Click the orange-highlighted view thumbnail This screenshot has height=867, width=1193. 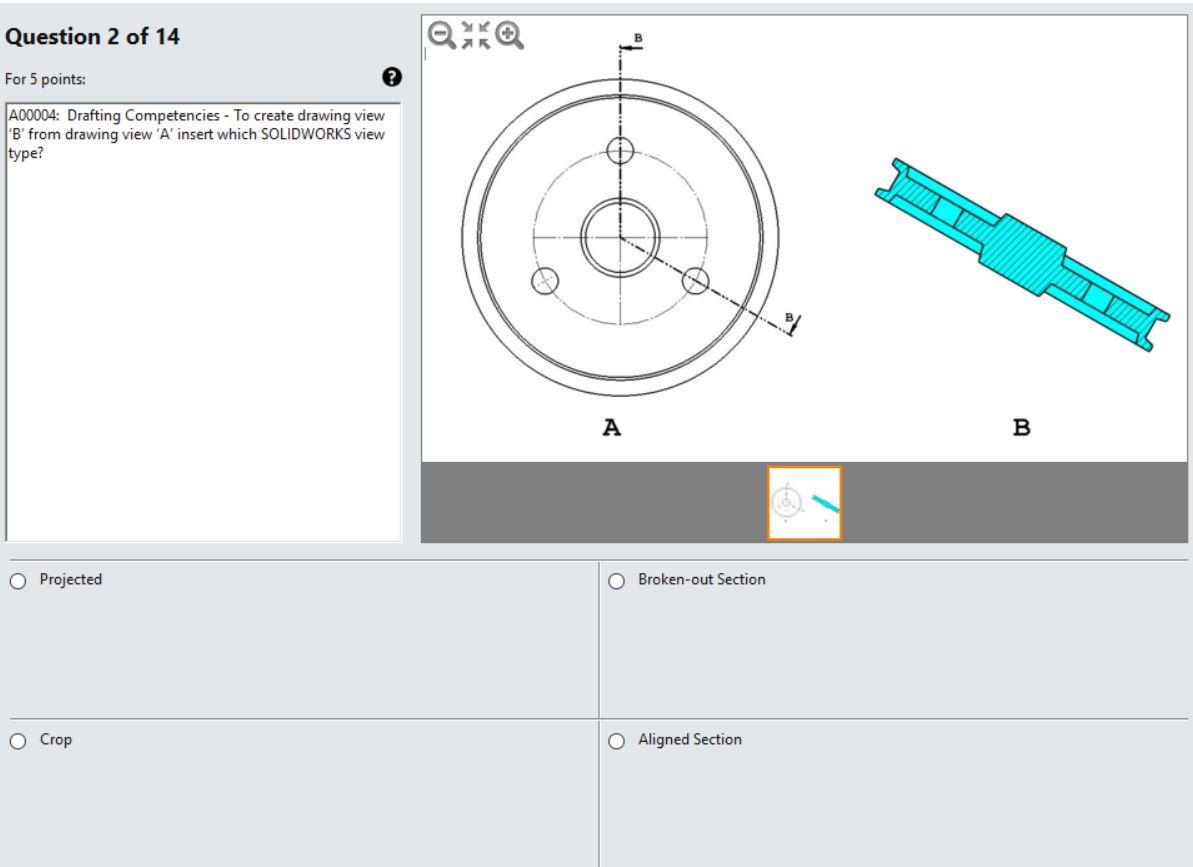[804, 502]
